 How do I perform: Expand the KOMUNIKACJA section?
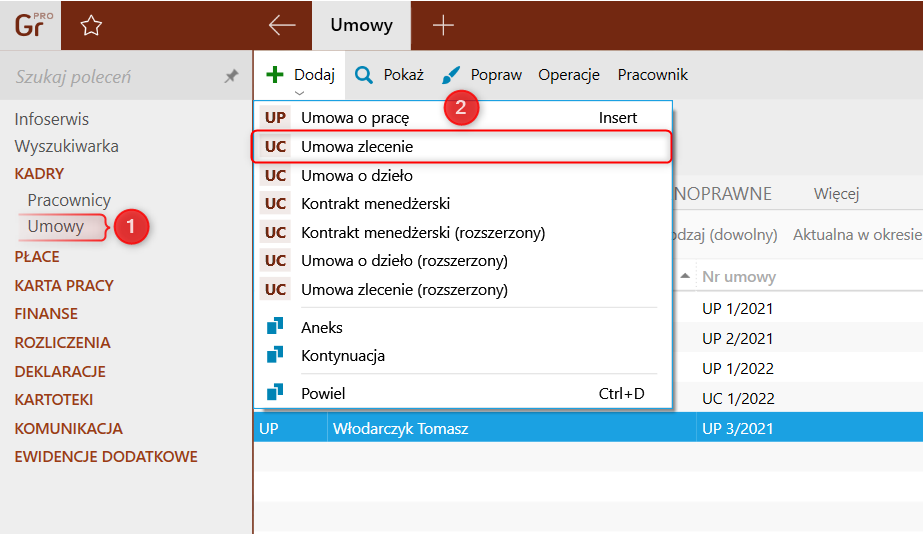point(68,429)
